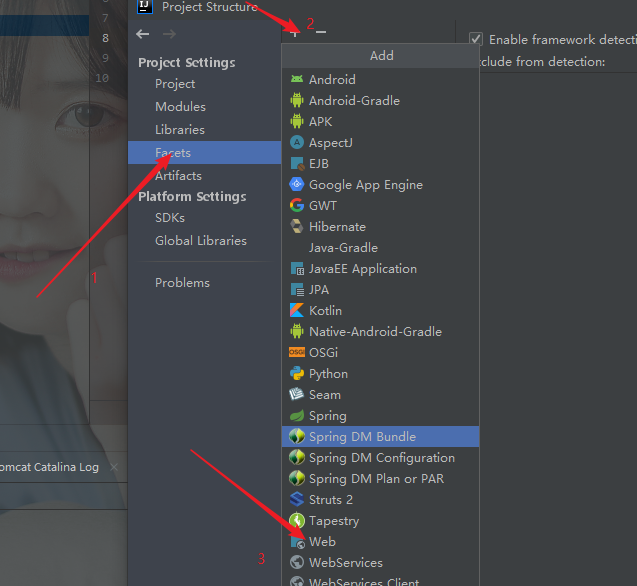Choose JavaEE Application menu entry

(380, 269)
